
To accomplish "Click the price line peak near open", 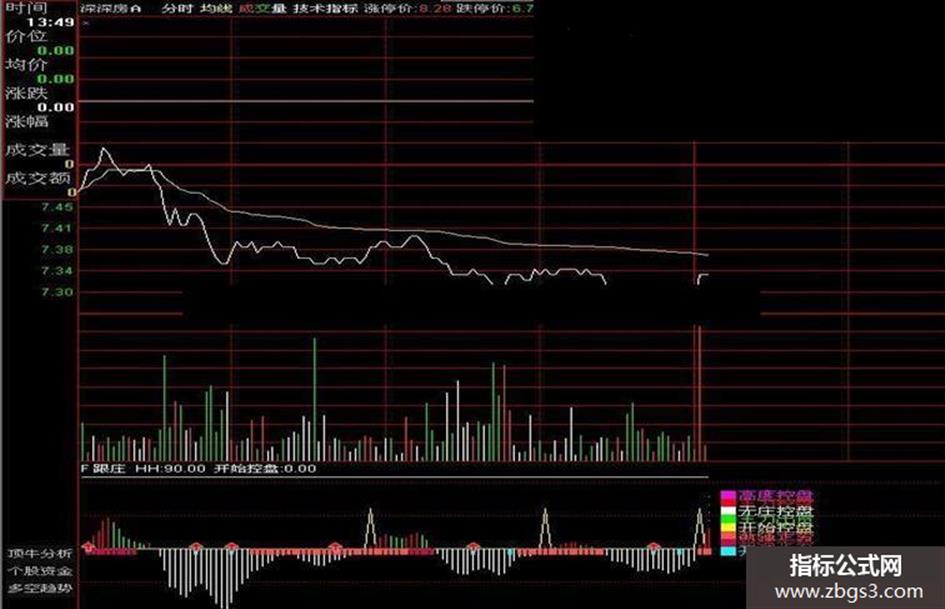I will (x=105, y=149).
